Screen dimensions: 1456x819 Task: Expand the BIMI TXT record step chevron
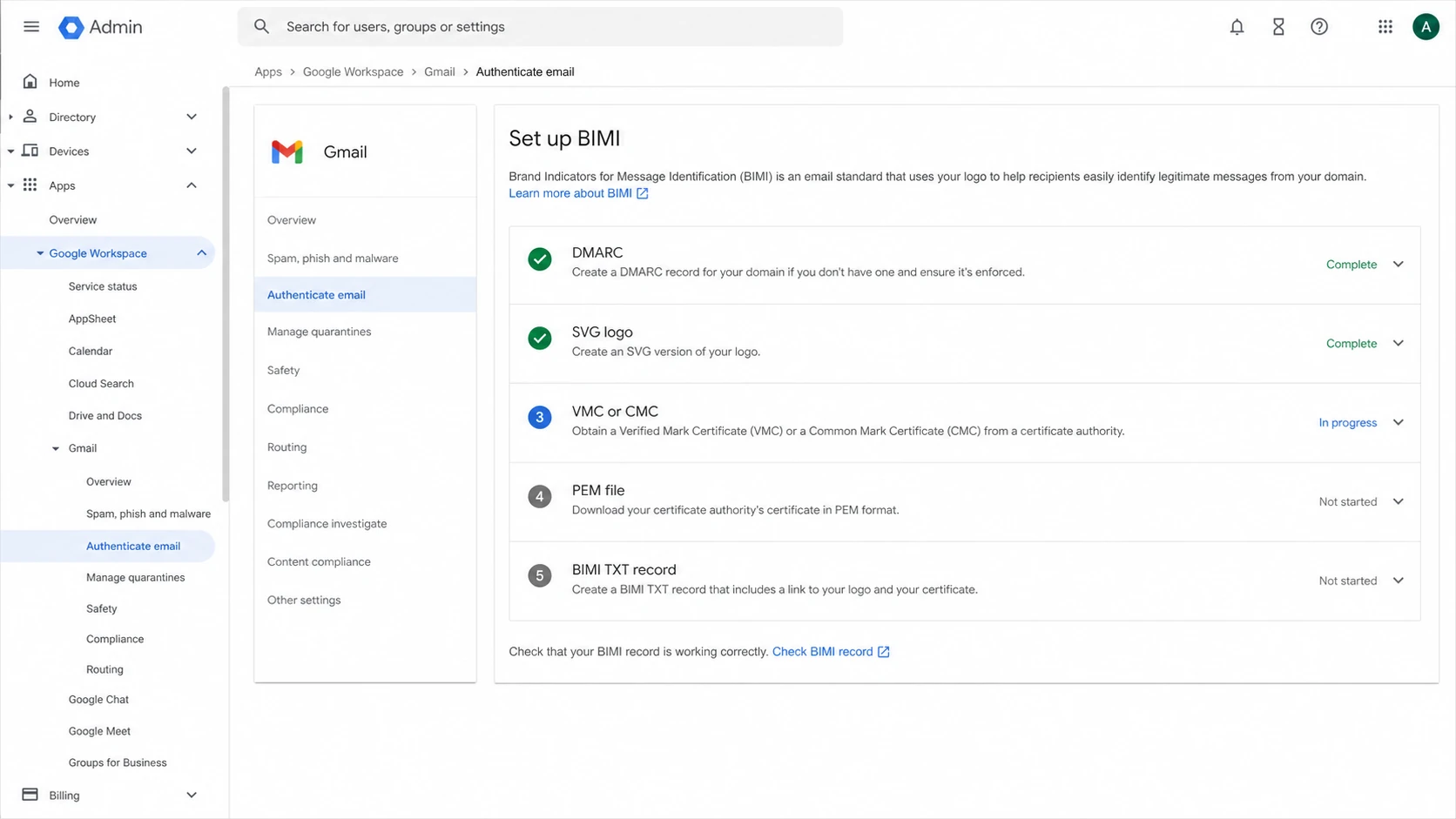tap(1399, 581)
